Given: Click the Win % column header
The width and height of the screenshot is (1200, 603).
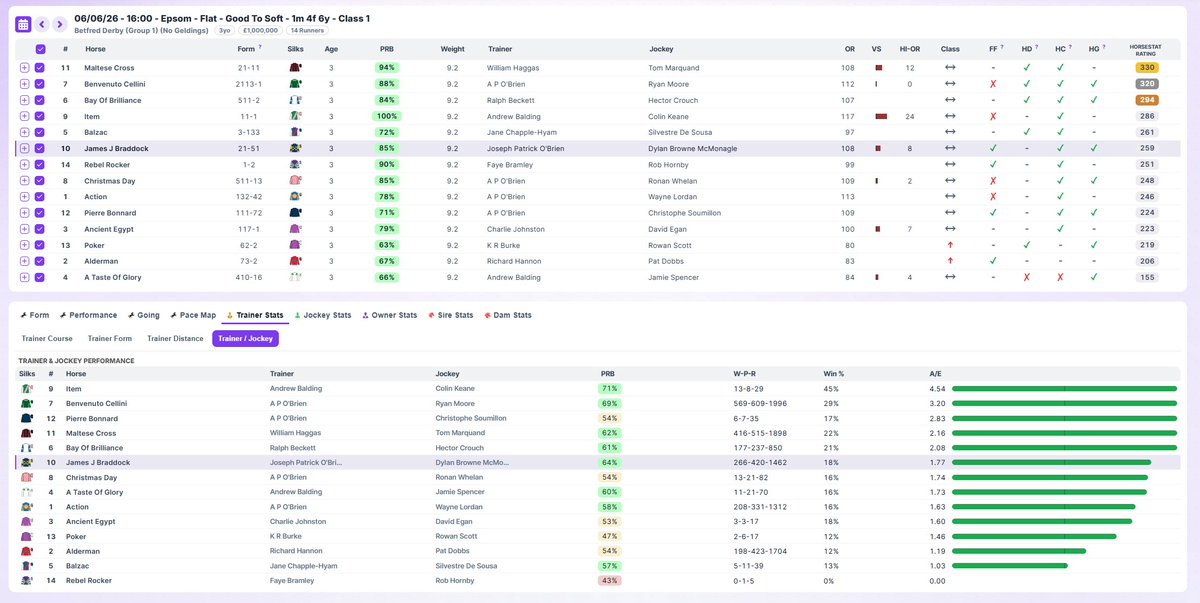Looking at the screenshot, I should (x=834, y=373).
